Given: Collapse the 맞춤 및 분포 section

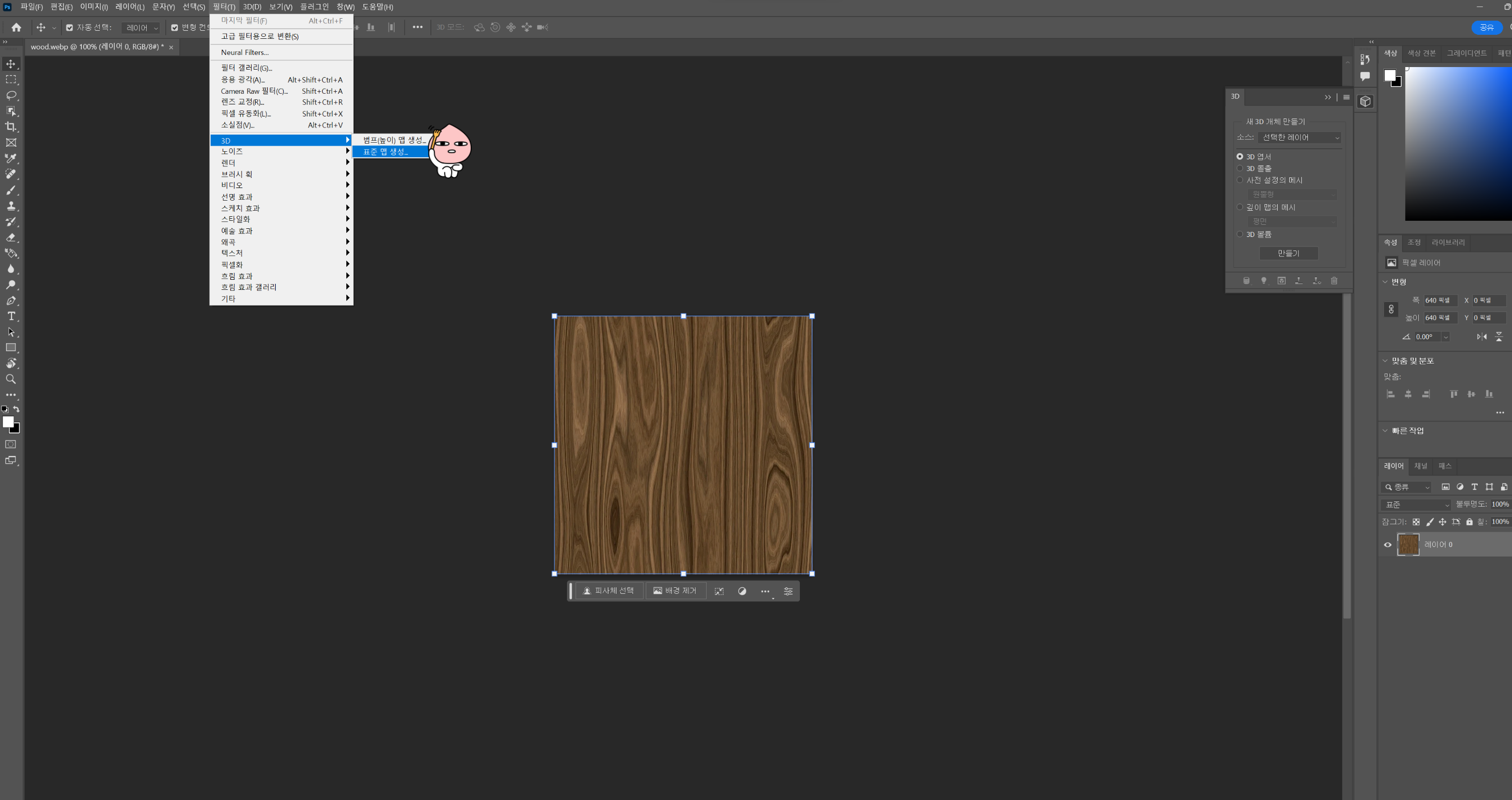Looking at the screenshot, I should tap(1385, 361).
